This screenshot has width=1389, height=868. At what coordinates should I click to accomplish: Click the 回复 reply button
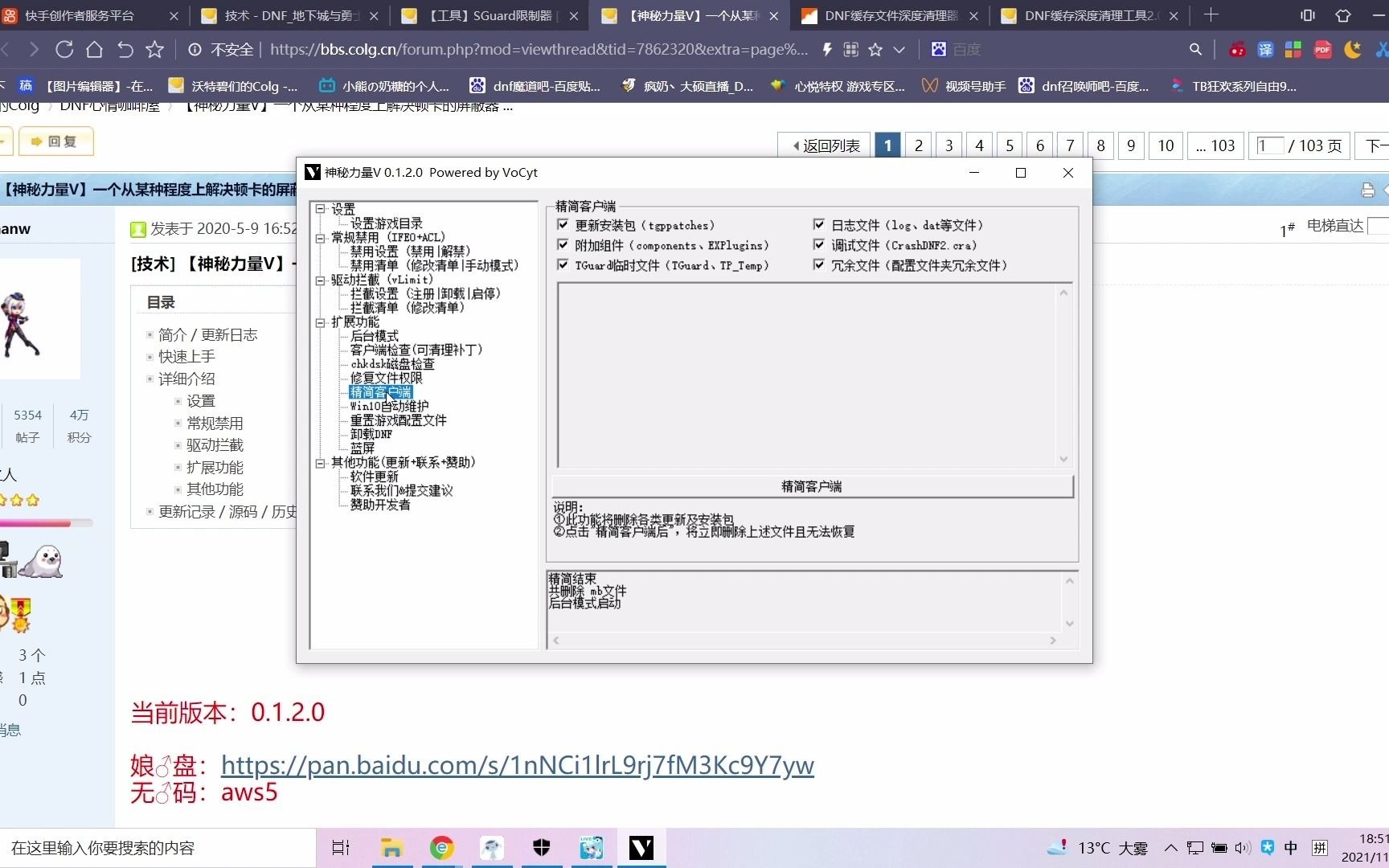click(55, 141)
